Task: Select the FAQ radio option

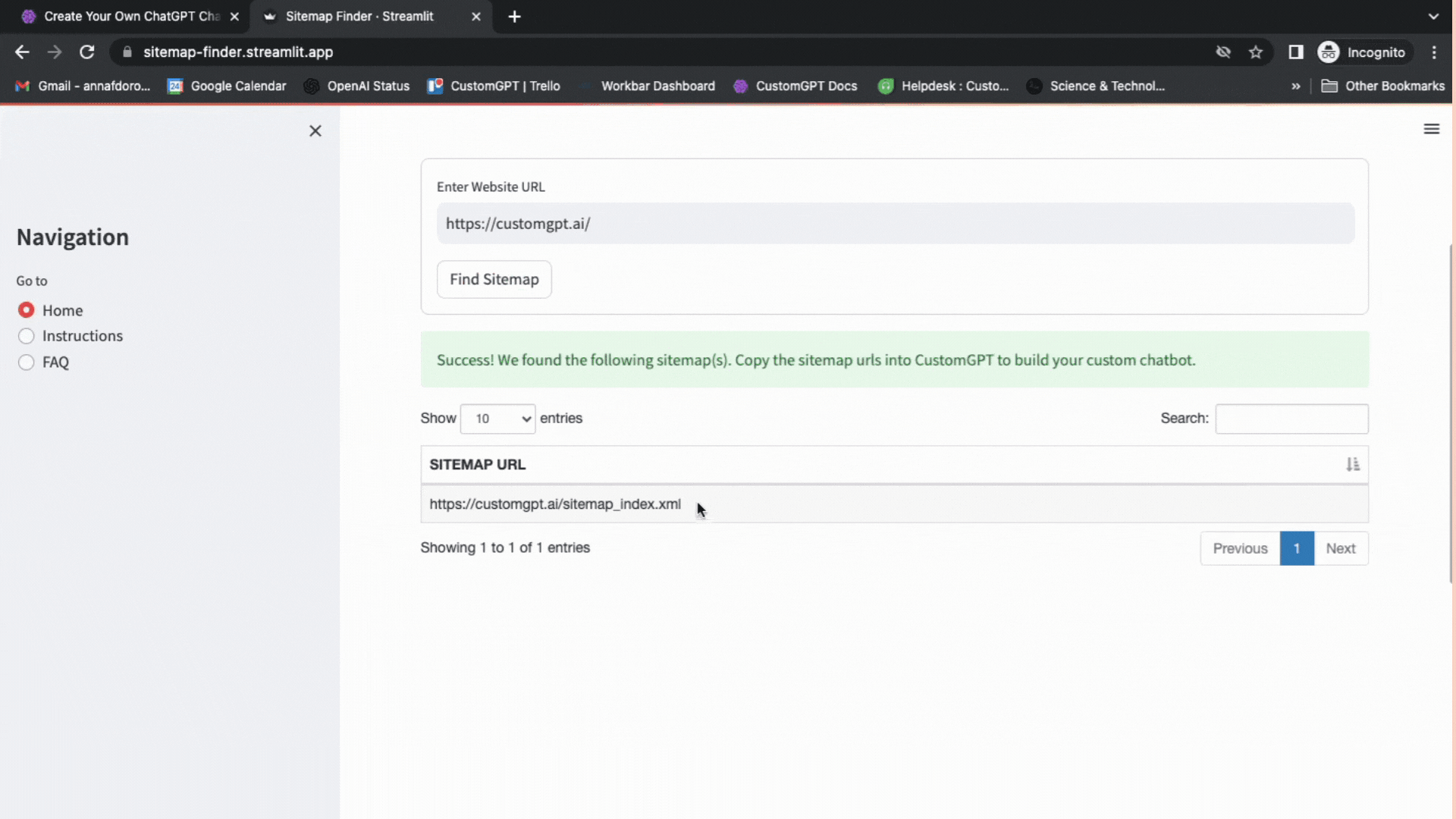Action: (x=27, y=362)
